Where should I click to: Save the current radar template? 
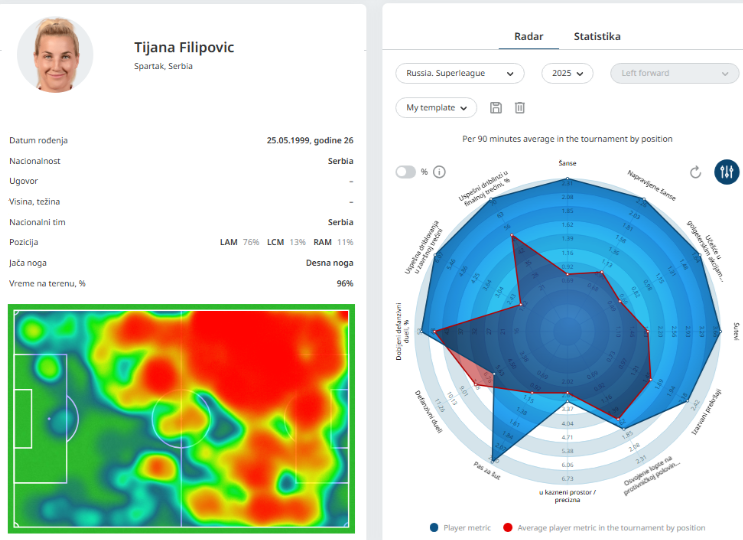(x=496, y=108)
